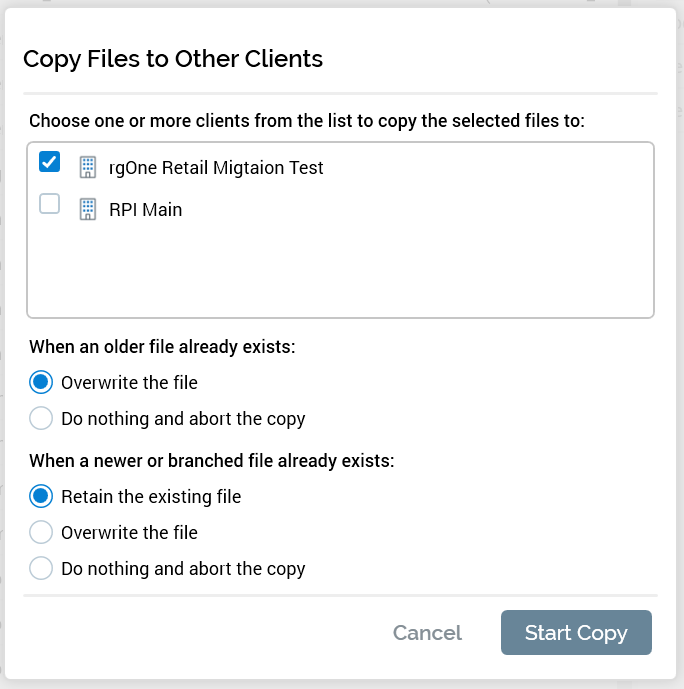
Task: Click the Retain the existing file label text
Action: coord(151,496)
